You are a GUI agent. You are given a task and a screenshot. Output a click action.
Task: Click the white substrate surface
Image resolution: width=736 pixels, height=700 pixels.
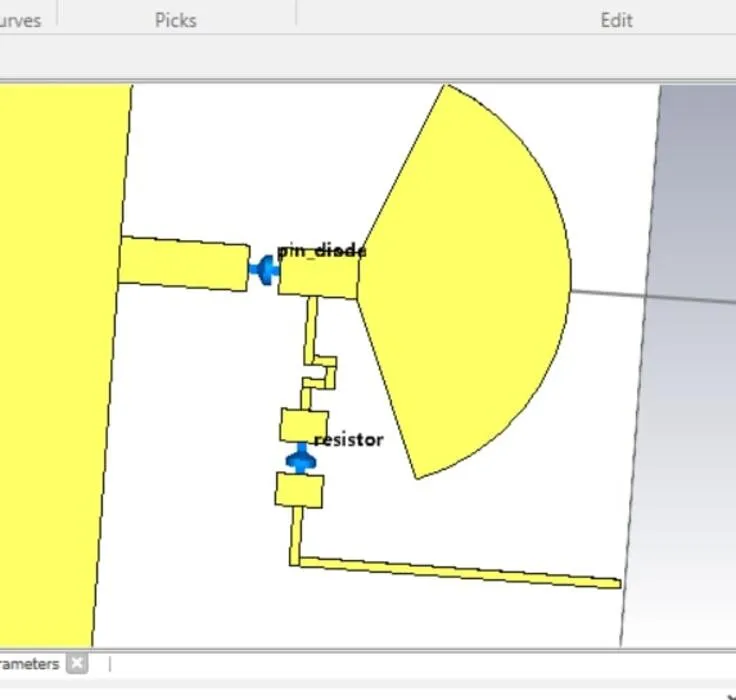200,450
